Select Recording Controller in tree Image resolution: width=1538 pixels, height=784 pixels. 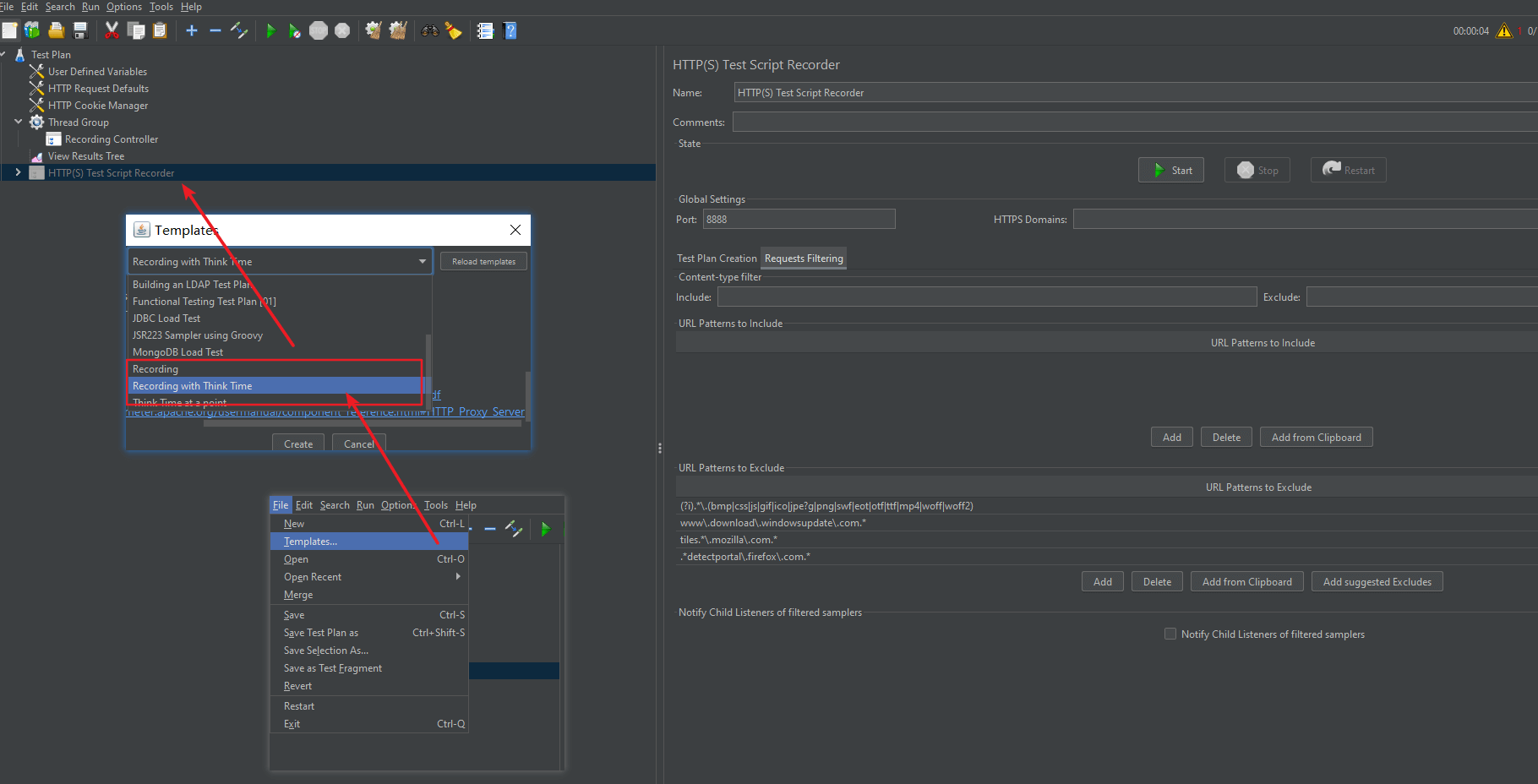[x=112, y=139]
